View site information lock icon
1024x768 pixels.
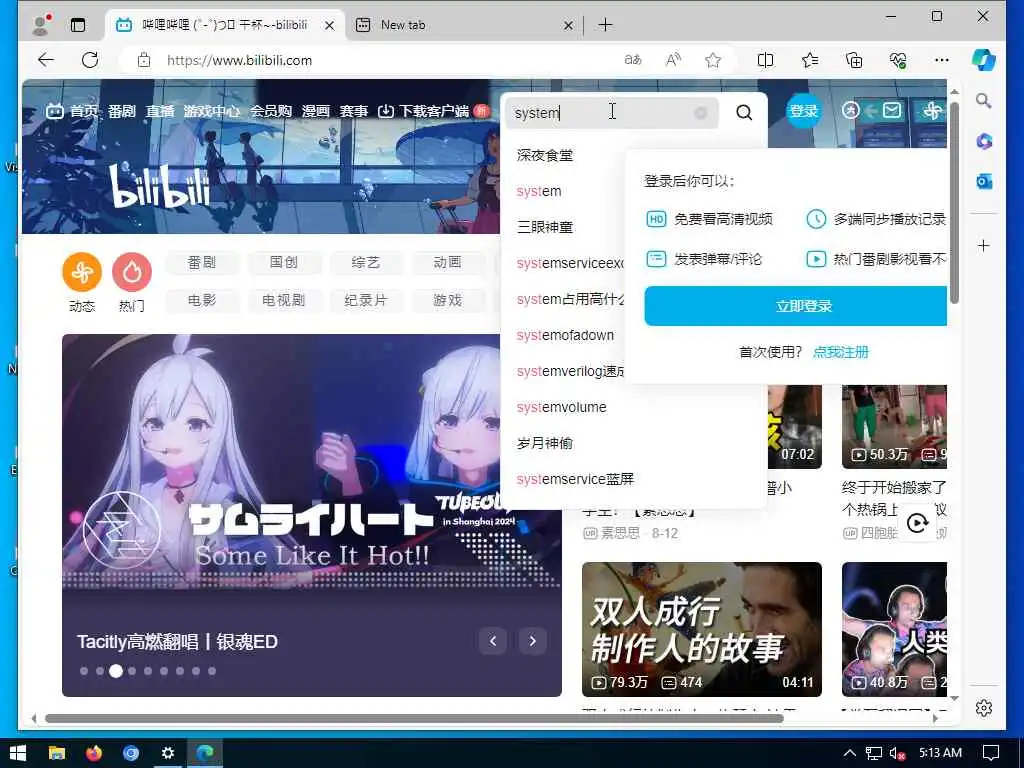pyautogui.click(x=144, y=60)
